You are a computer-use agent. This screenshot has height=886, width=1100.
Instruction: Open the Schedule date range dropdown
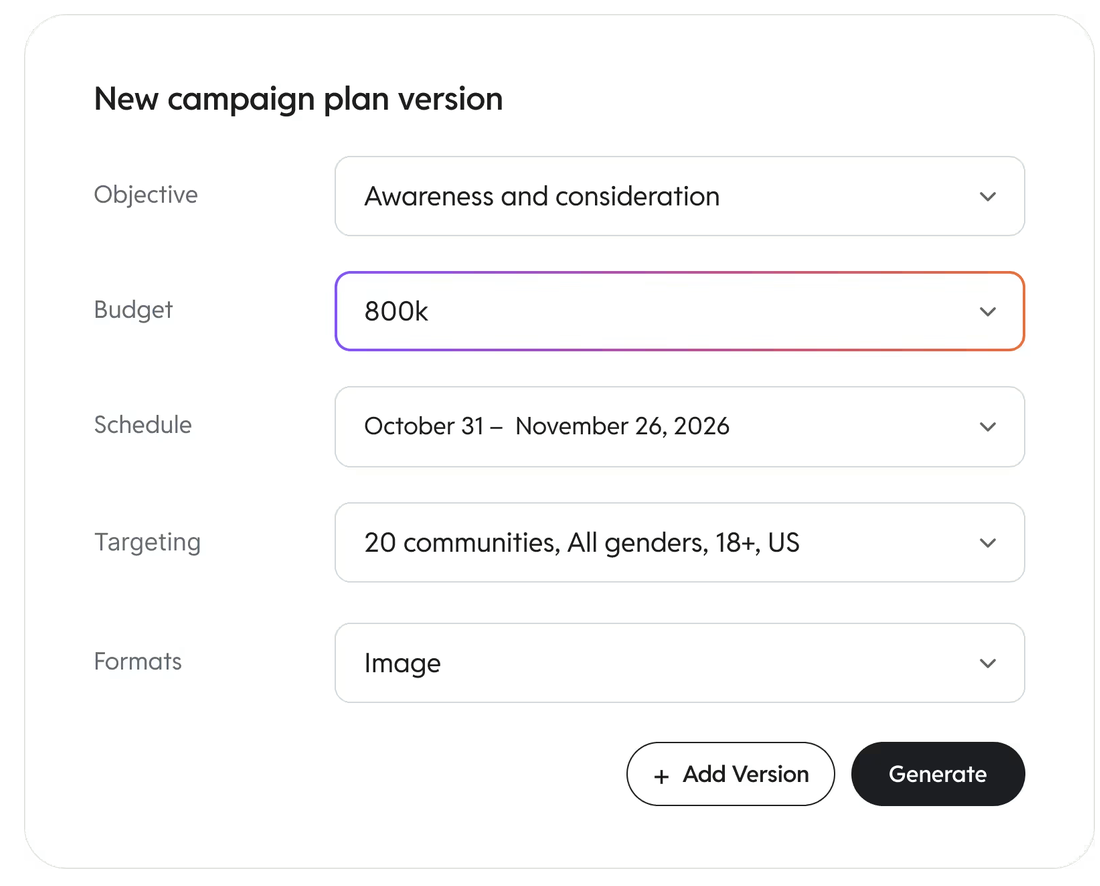pos(679,427)
